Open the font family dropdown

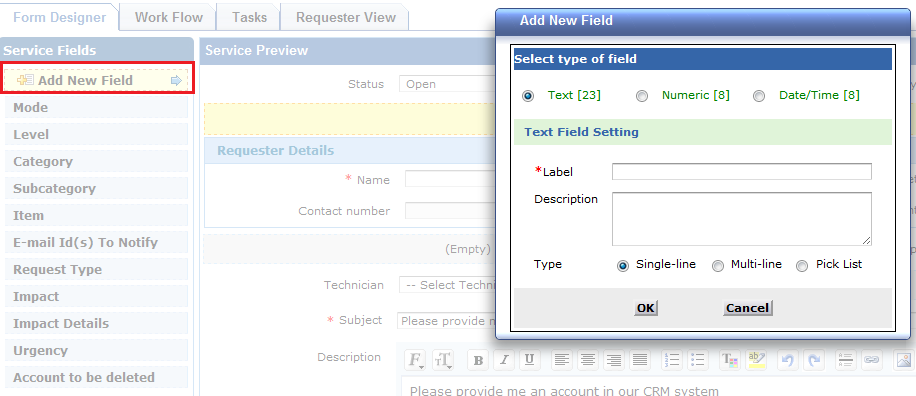(415, 360)
